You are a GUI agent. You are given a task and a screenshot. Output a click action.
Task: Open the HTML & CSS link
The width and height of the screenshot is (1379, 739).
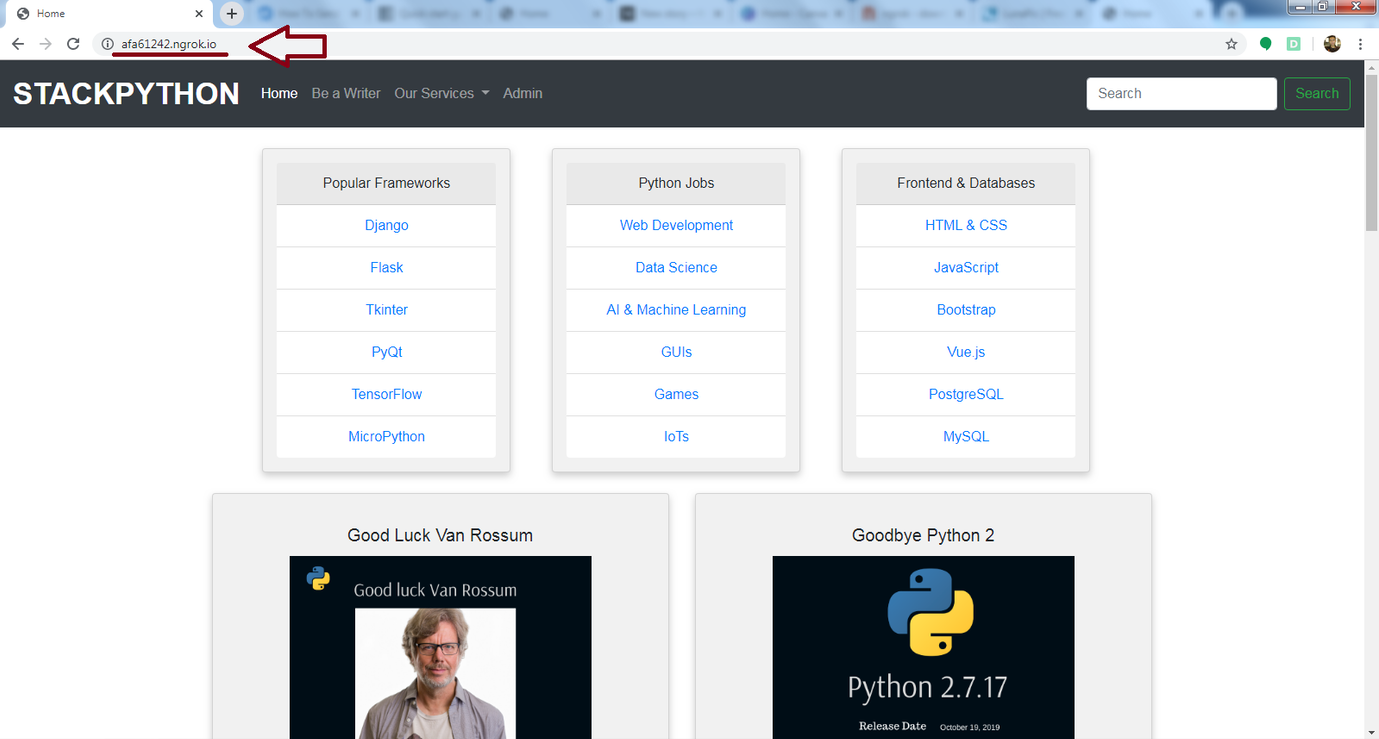tap(966, 225)
